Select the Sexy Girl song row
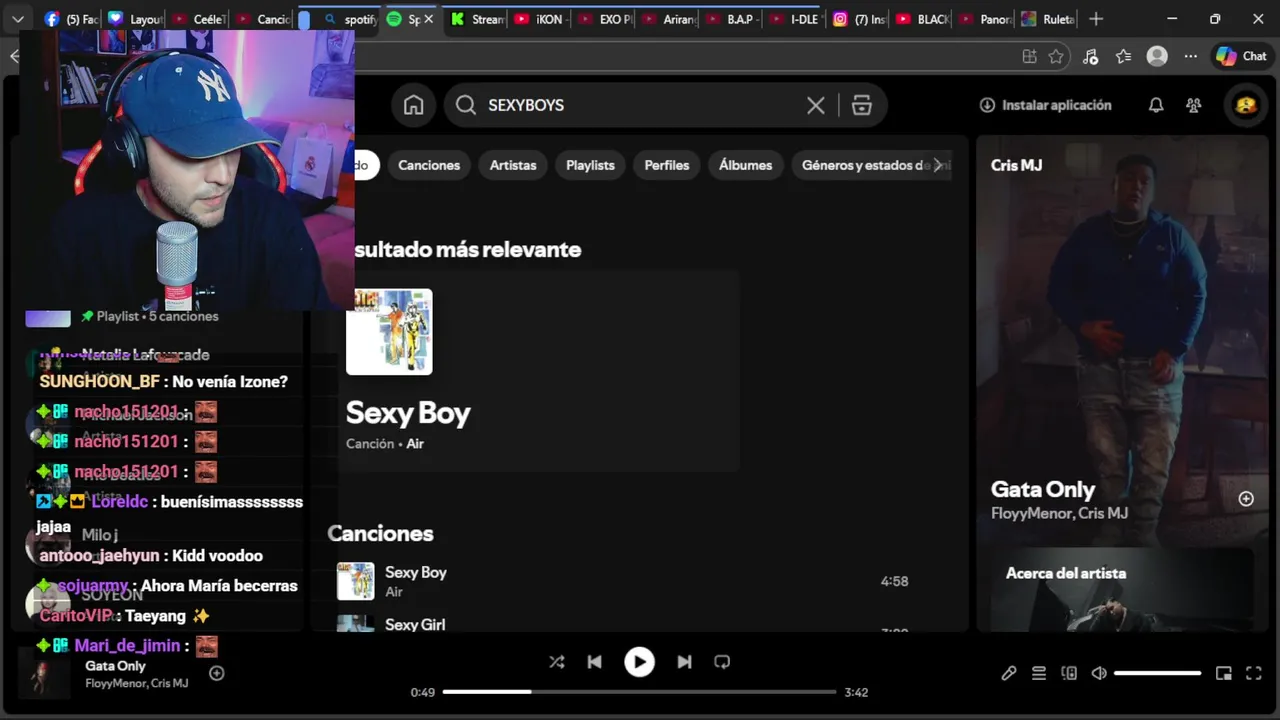 [620, 624]
